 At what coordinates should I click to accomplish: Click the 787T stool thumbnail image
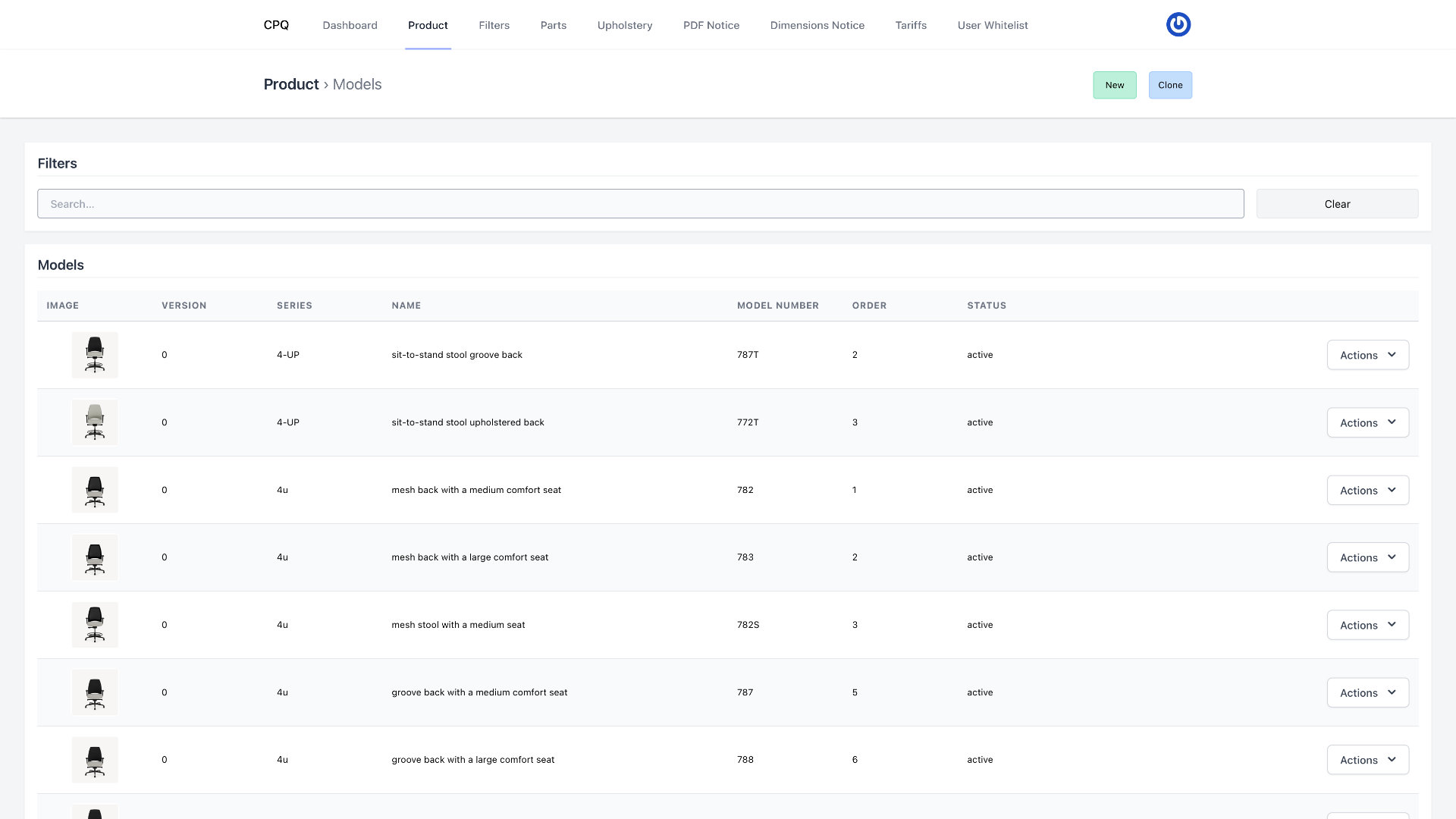pyautogui.click(x=95, y=355)
